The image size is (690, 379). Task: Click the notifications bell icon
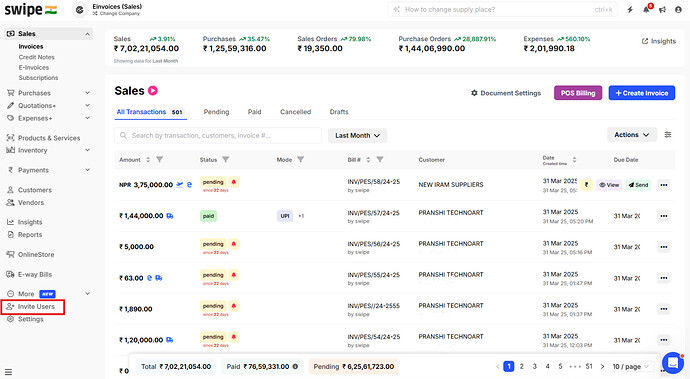click(x=646, y=9)
